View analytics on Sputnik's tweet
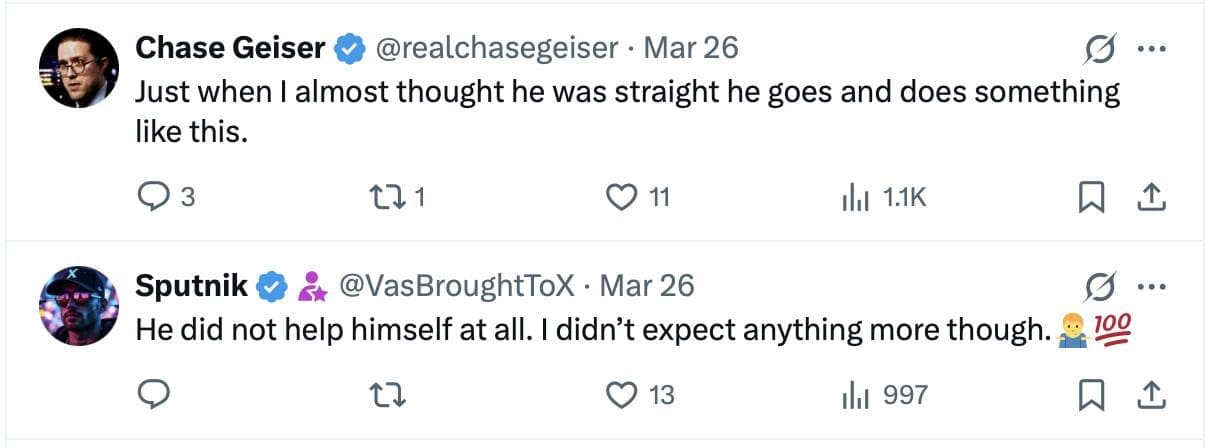1208x448 pixels. tap(853, 396)
